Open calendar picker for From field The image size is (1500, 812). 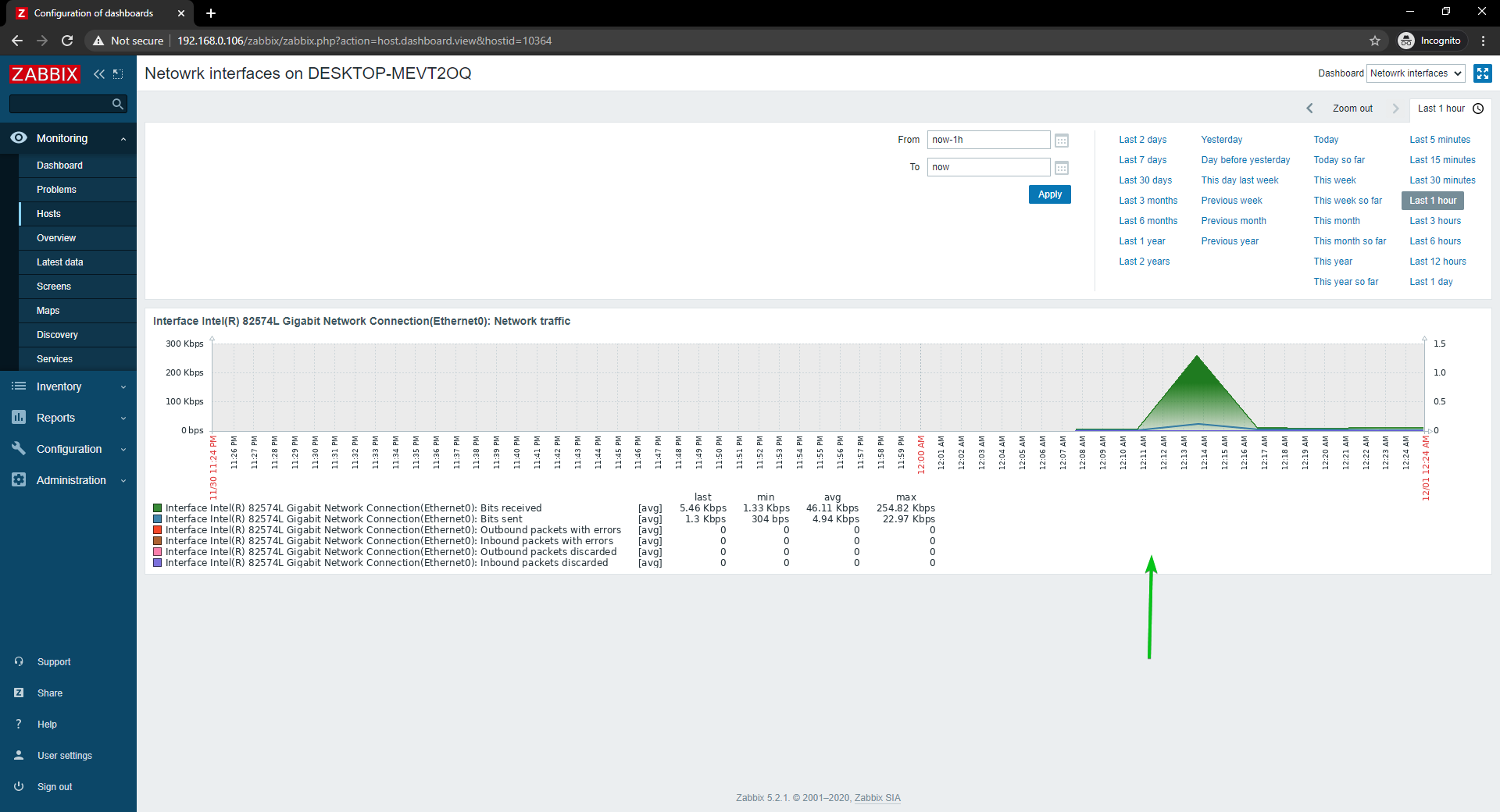pos(1061,141)
